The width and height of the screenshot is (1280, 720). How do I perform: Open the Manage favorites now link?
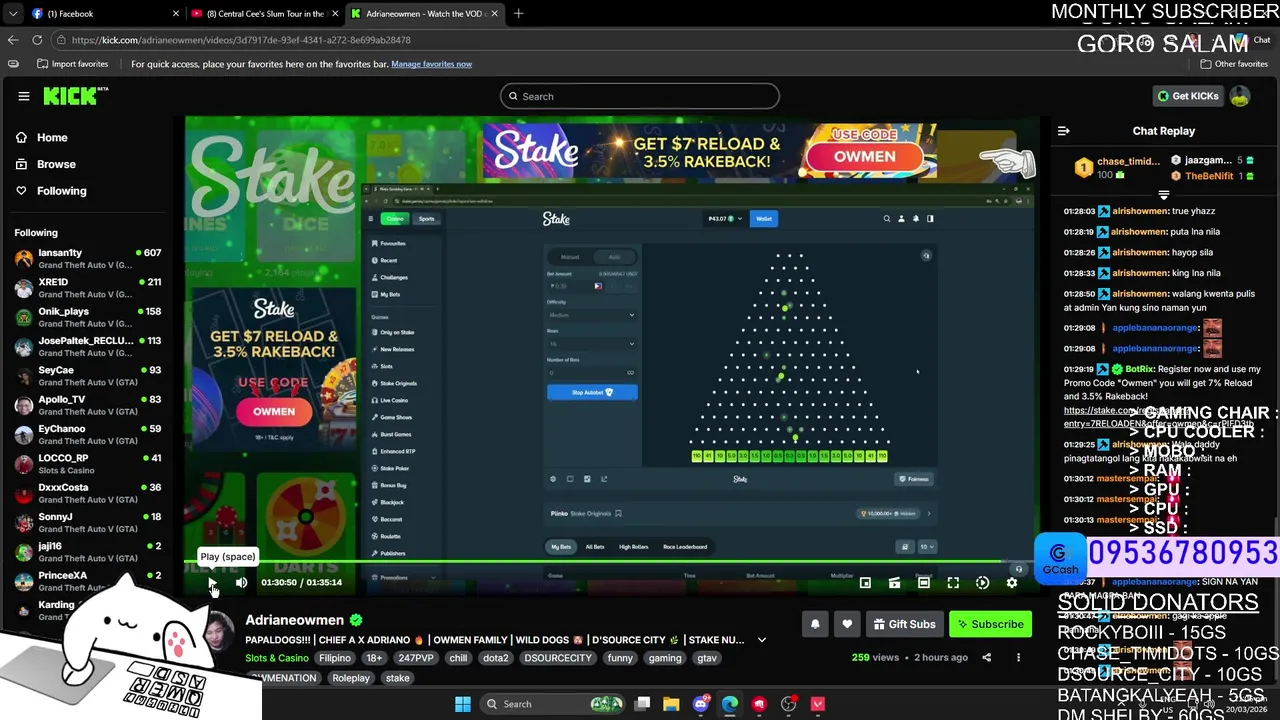[431, 64]
